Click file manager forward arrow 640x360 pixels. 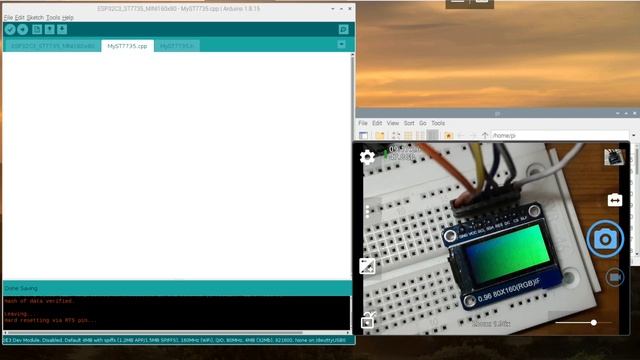point(473,135)
